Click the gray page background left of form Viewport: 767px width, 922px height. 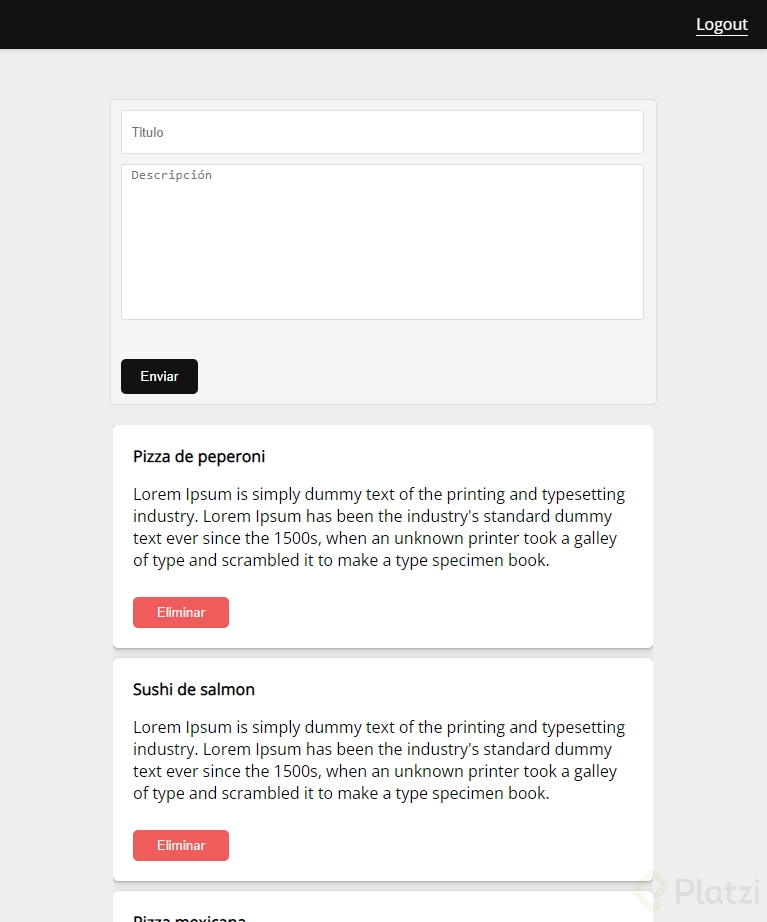click(55, 300)
